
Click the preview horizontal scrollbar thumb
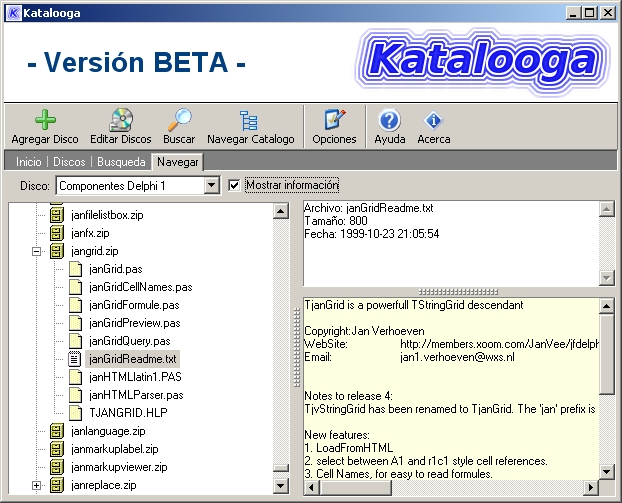[x=355, y=487]
